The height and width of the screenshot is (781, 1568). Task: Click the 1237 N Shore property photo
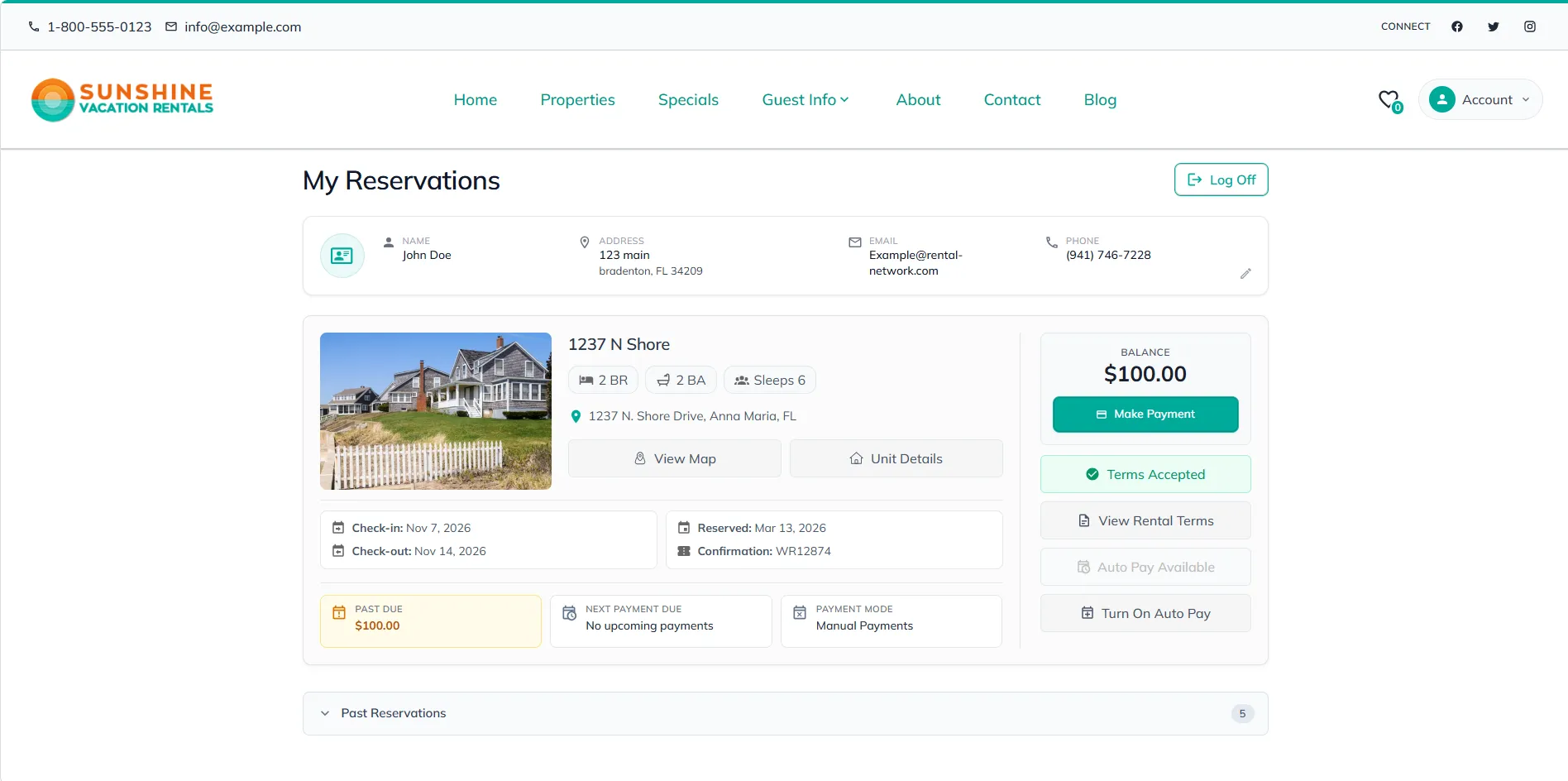[x=436, y=411]
